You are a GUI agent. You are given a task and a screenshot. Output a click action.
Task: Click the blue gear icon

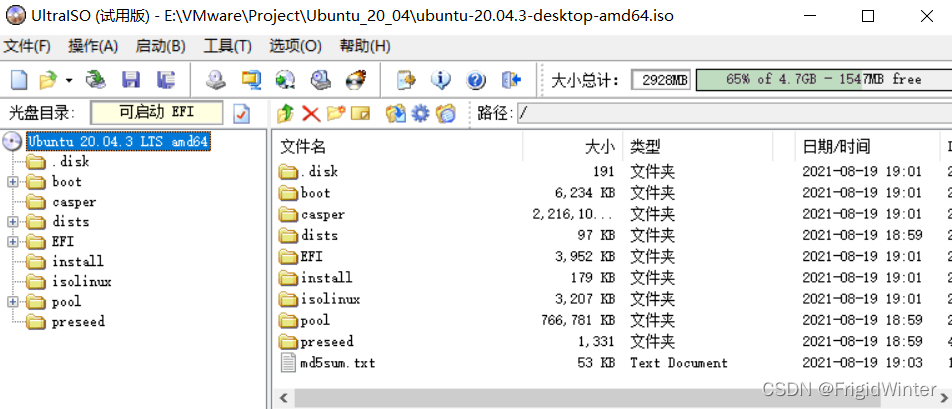[420, 113]
